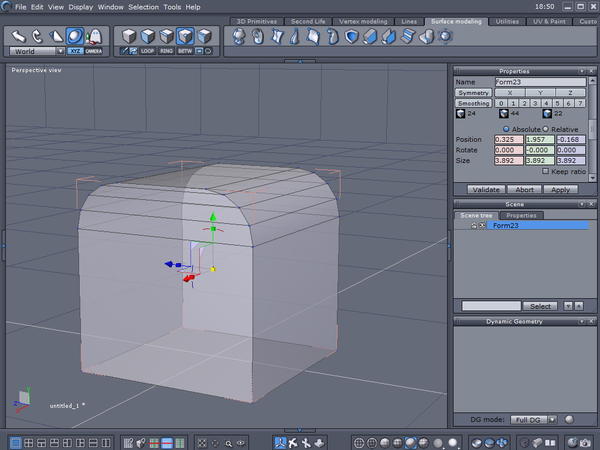Screen dimensions: 600x450
Task: Click the first Surface modeling tool icon
Action: [x=239, y=37]
